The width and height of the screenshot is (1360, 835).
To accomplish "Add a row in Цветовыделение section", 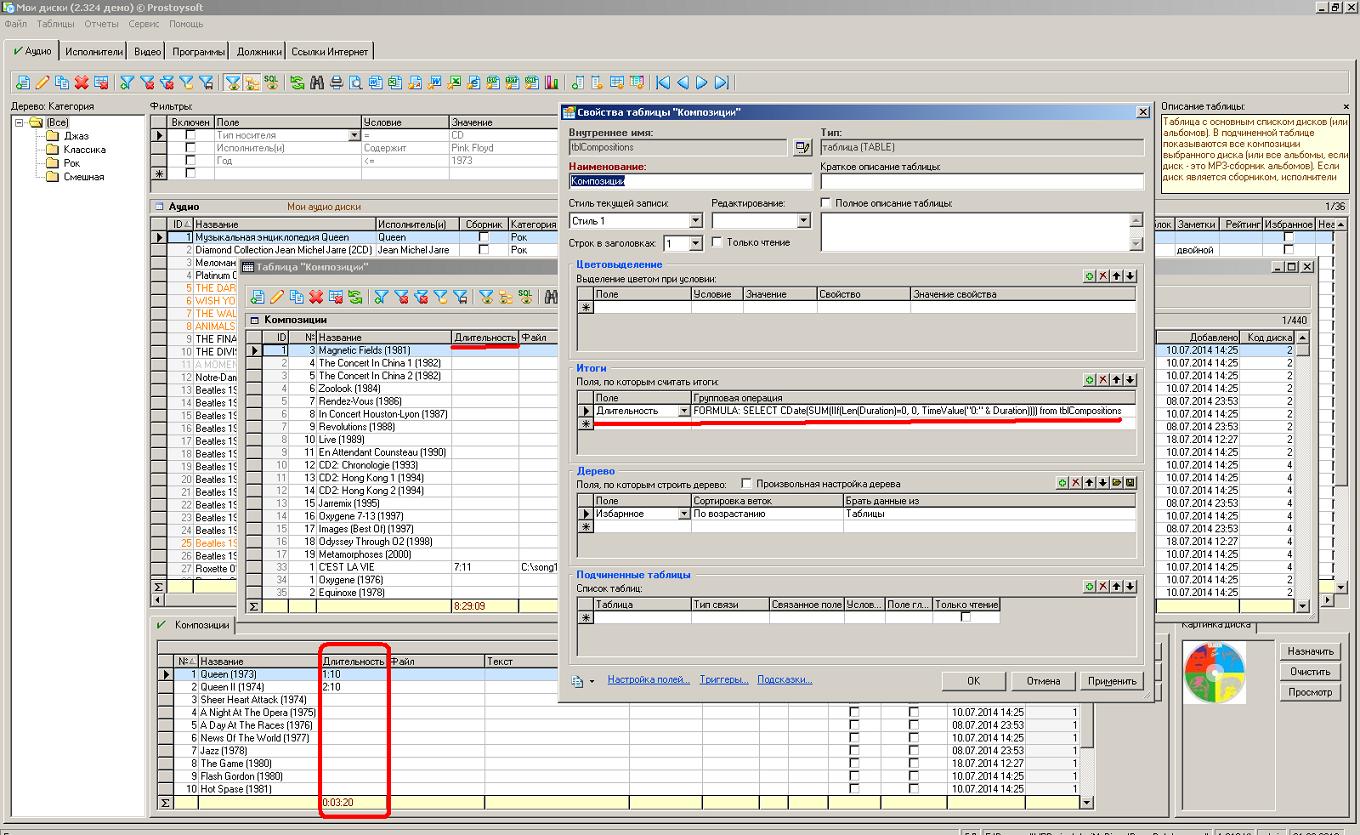I will coord(1090,275).
